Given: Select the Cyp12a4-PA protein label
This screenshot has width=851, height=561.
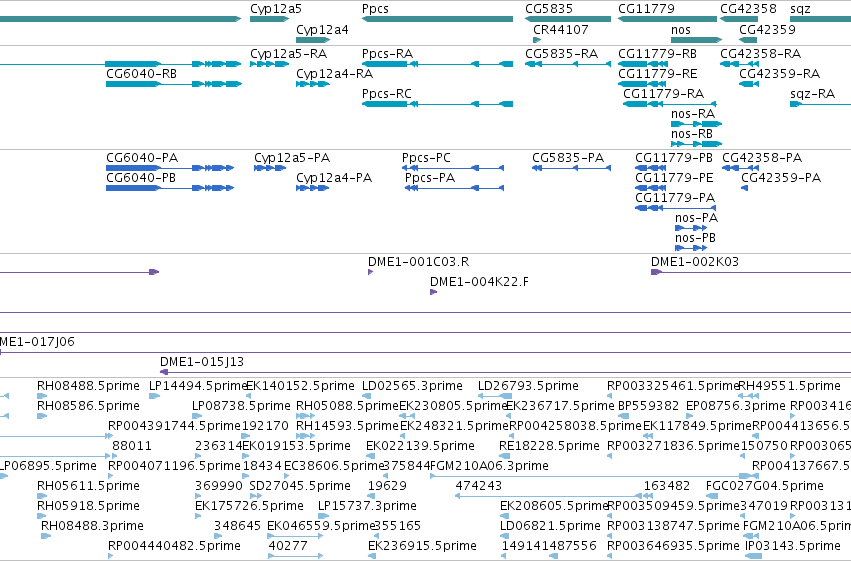Looking at the screenshot, I should pyautogui.click(x=334, y=178).
